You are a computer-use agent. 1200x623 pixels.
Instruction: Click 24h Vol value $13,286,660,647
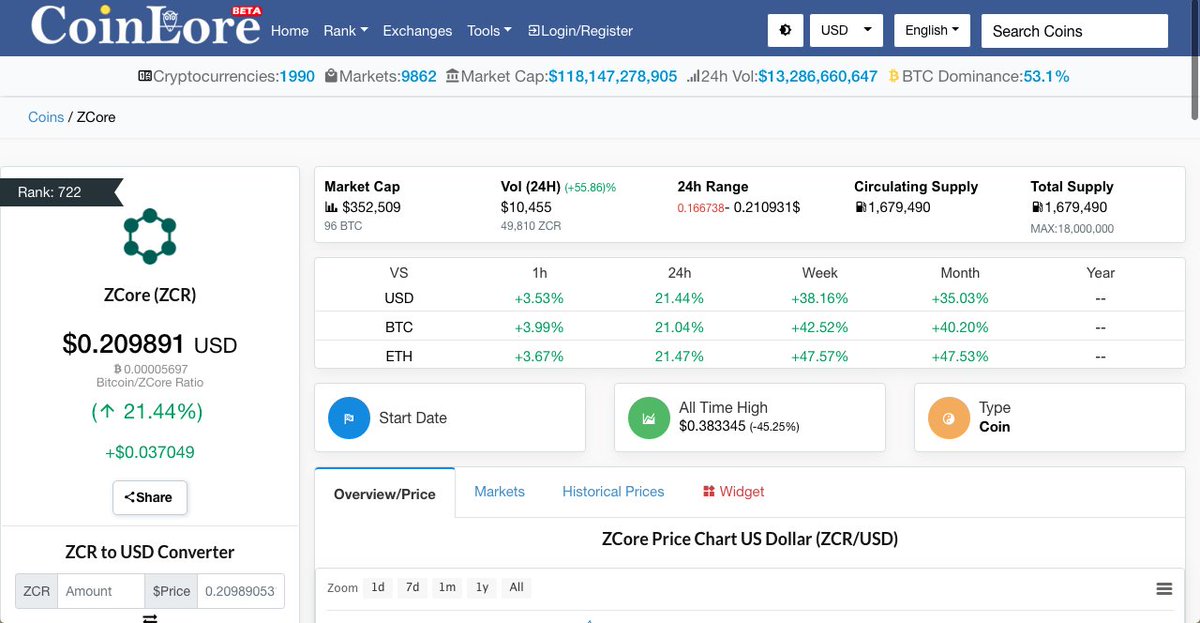tap(818, 76)
